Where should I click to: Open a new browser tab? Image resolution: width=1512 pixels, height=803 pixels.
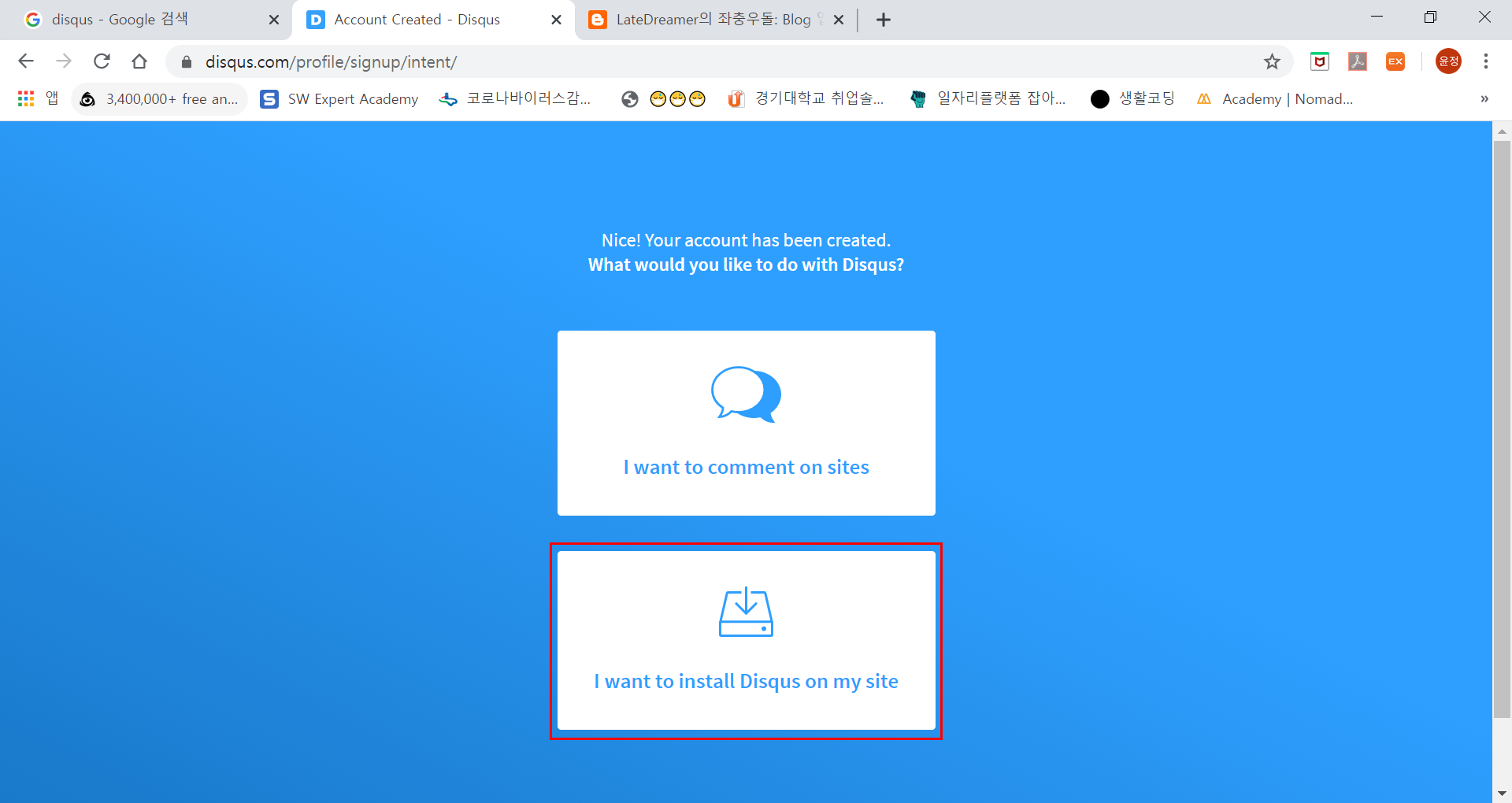point(884,20)
